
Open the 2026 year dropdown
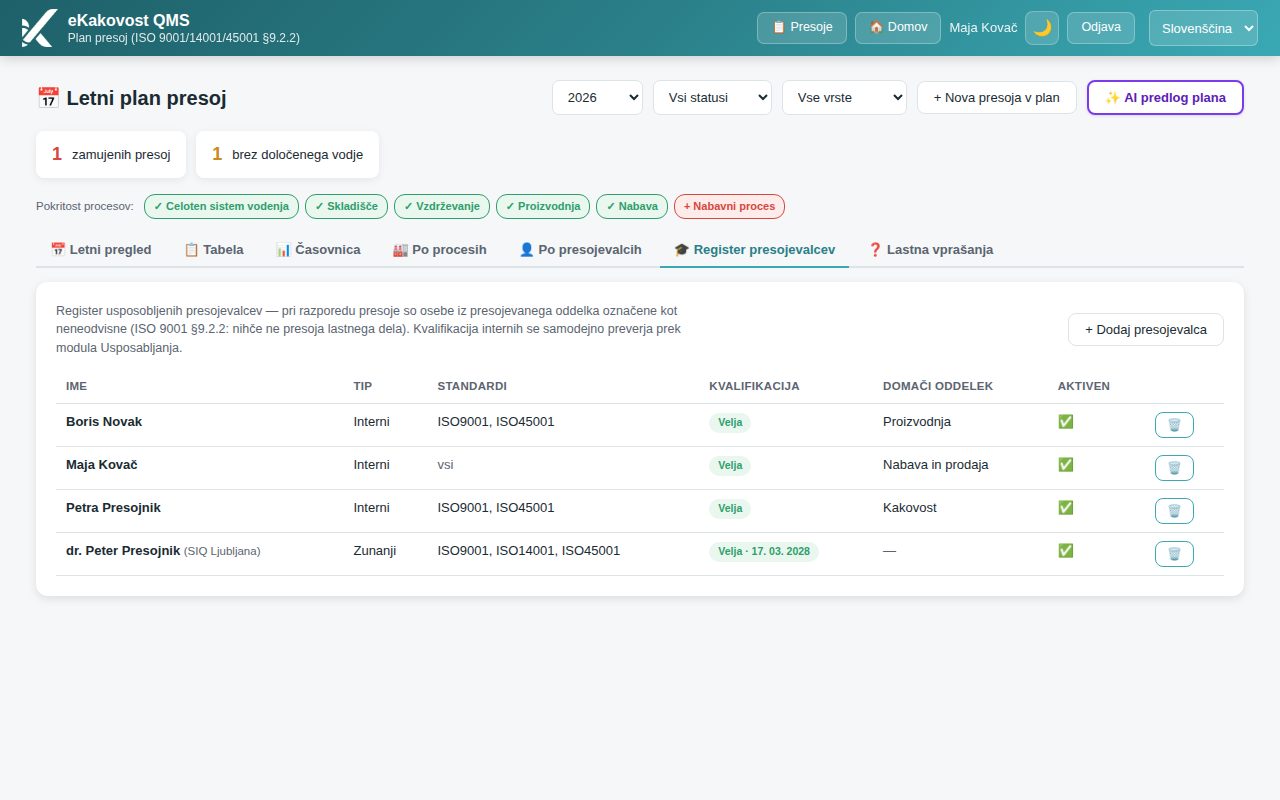pos(597,97)
